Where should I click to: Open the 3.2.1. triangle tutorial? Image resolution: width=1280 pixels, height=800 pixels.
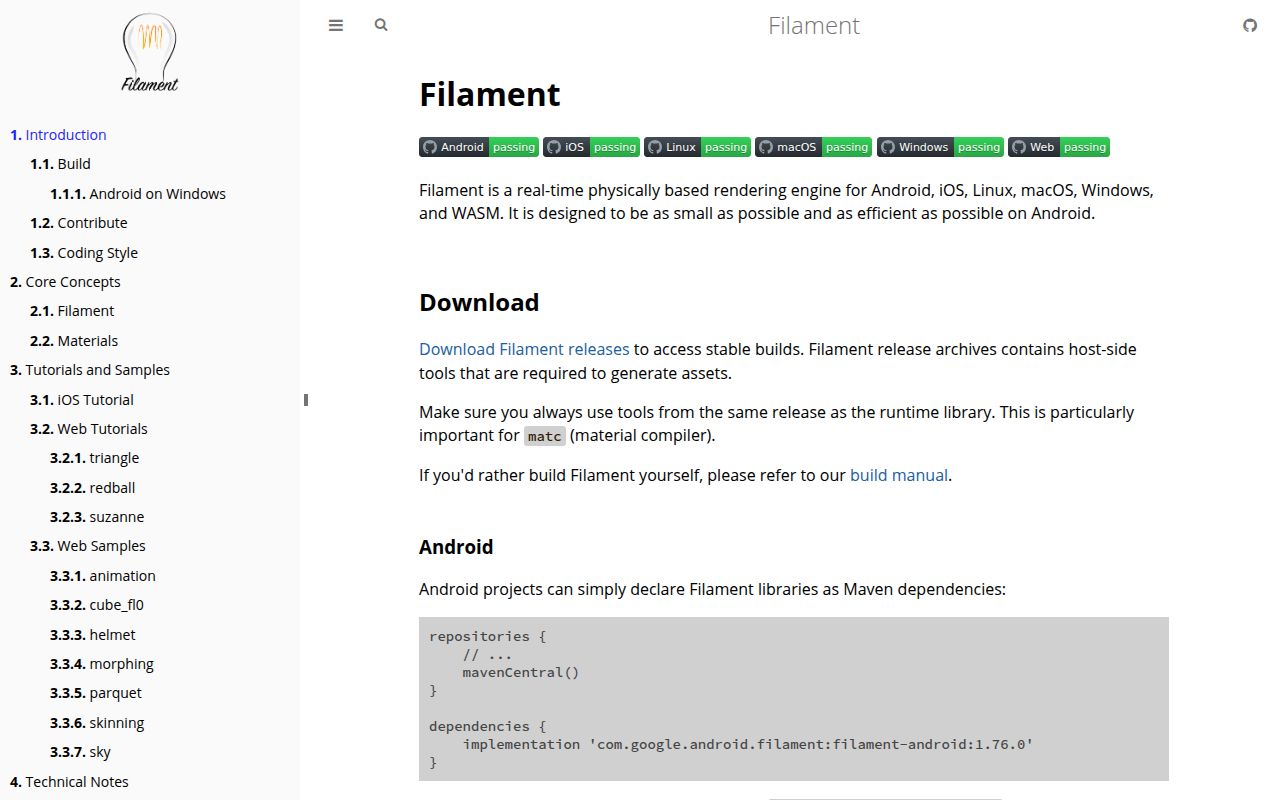point(95,458)
